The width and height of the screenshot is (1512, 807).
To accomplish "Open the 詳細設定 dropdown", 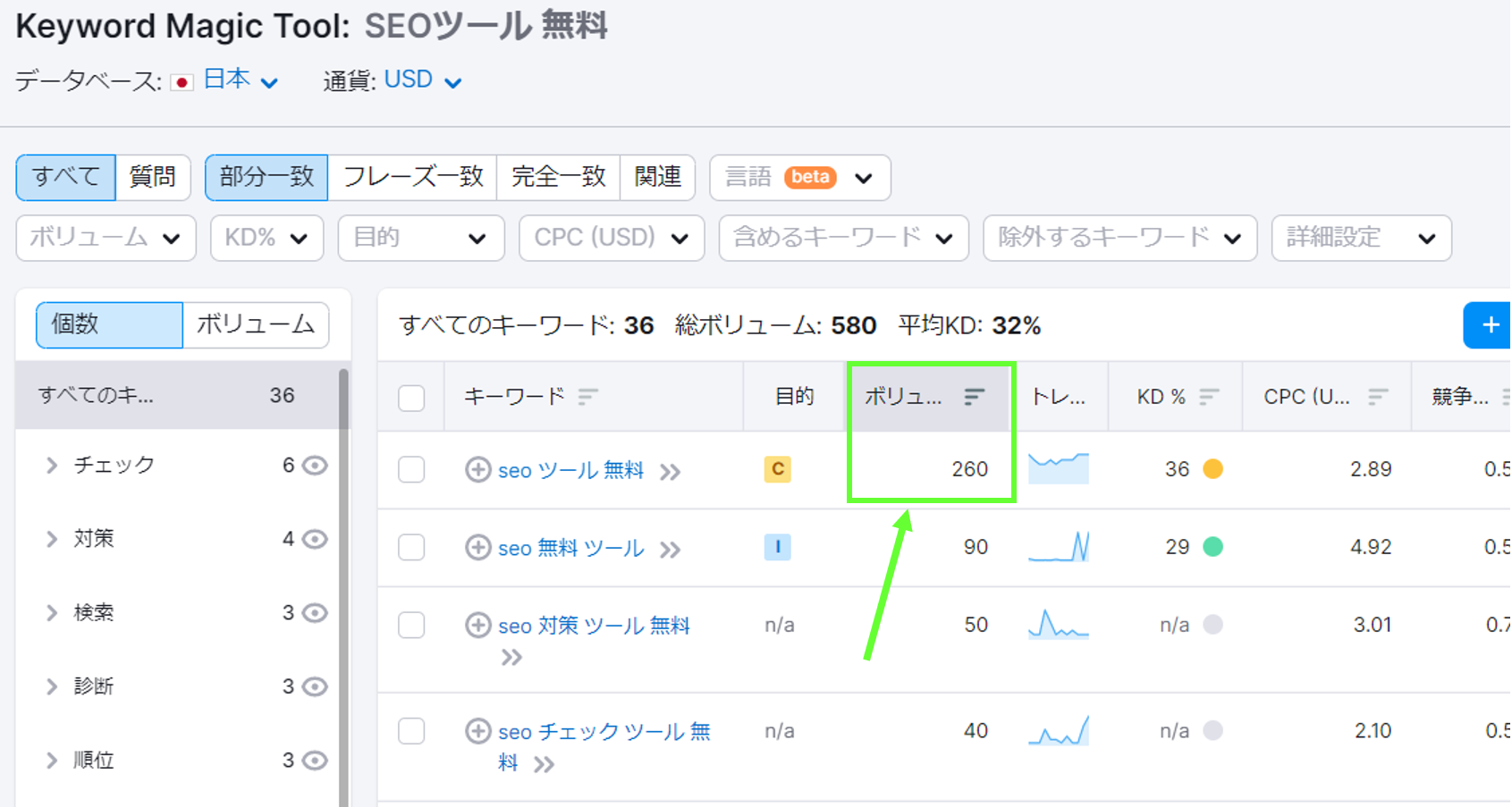I will [1361, 238].
